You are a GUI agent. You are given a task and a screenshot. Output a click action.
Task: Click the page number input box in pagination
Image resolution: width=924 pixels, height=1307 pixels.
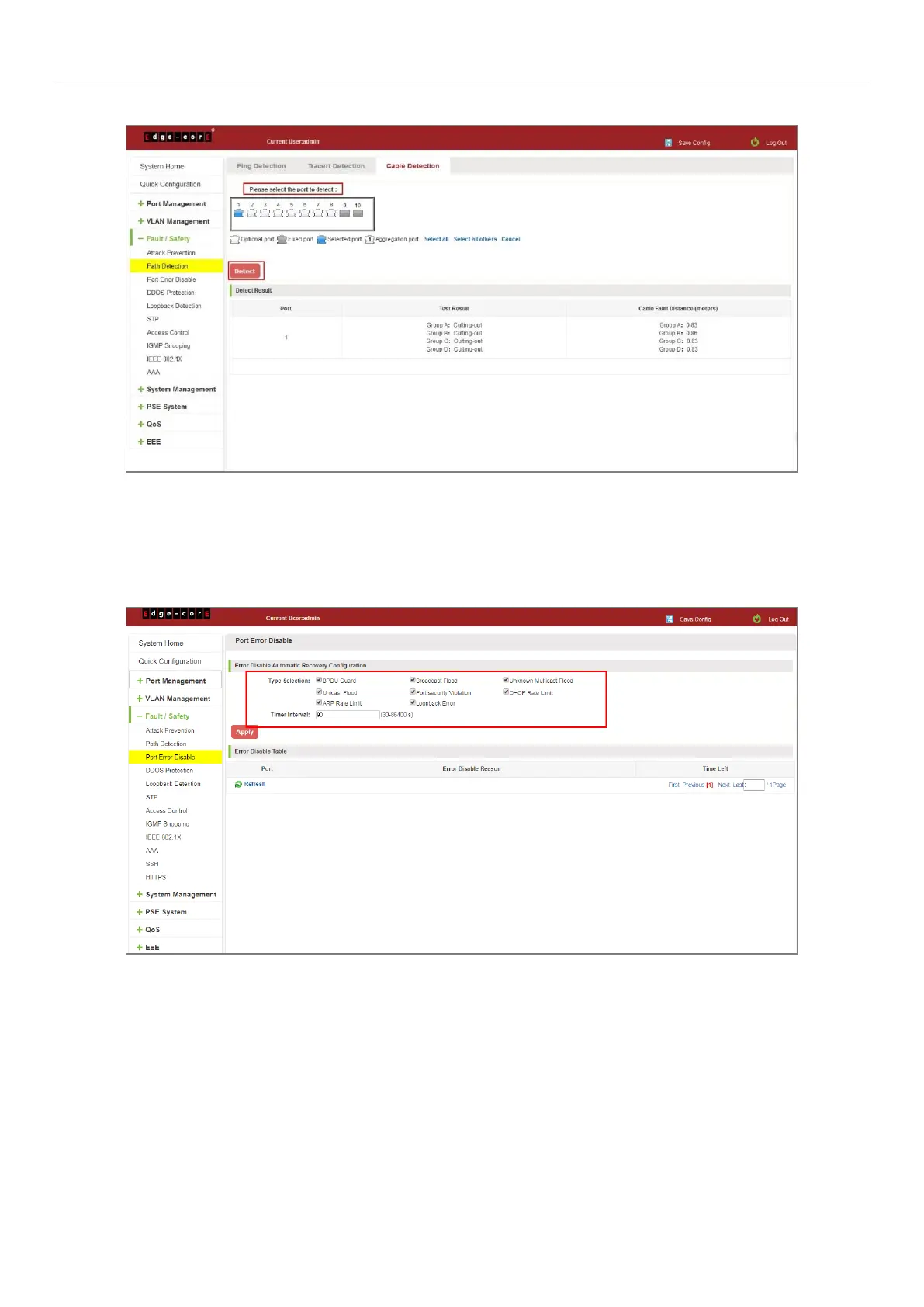pos(754,785)
